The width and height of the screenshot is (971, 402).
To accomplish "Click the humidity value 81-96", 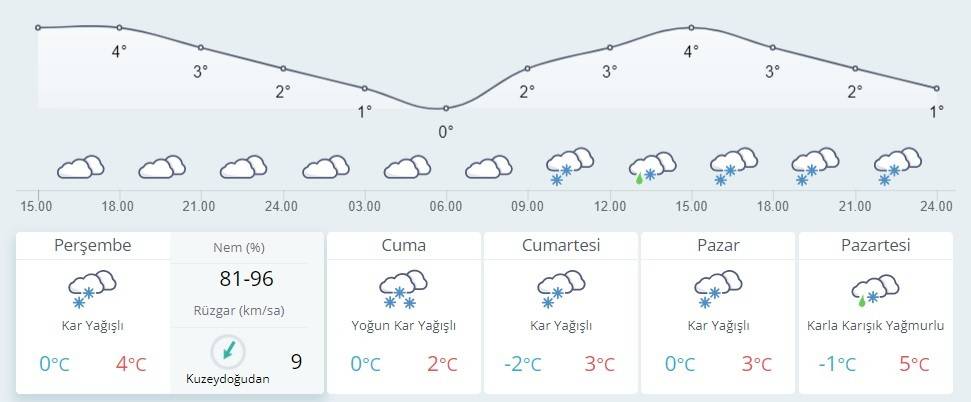I will click(247, 279).
